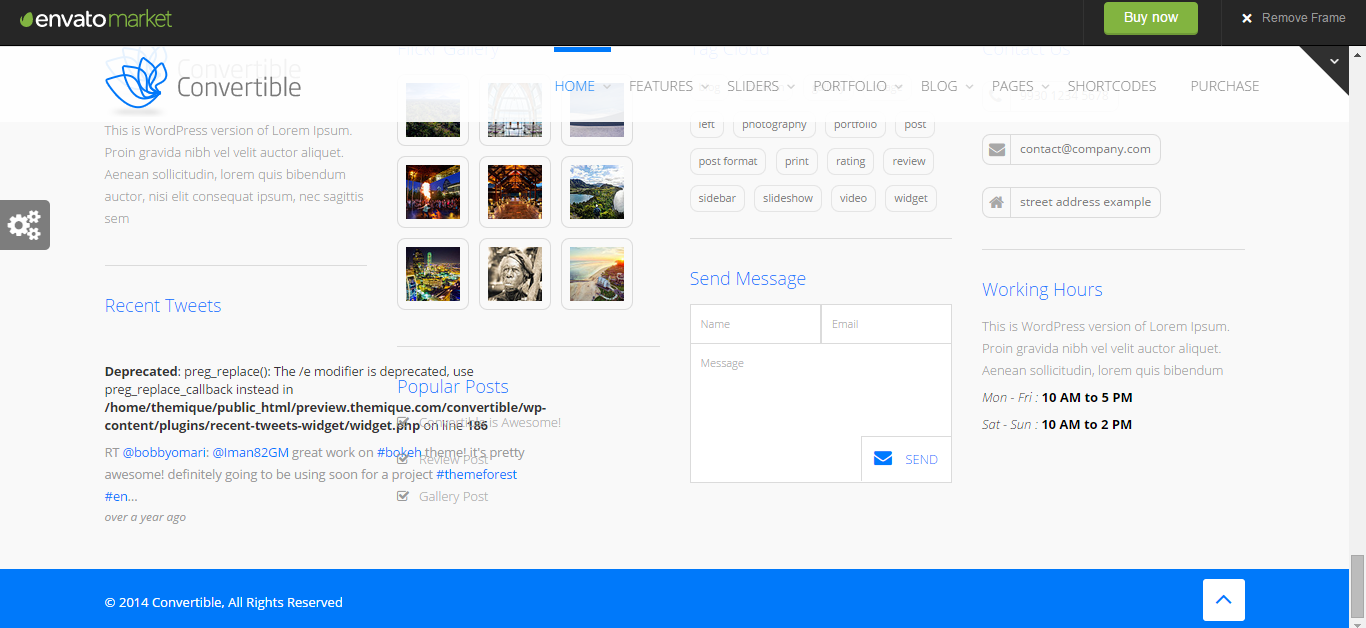Click the page vertical scrollbar thumb
1366x628 pixels.
[1357, 588]
